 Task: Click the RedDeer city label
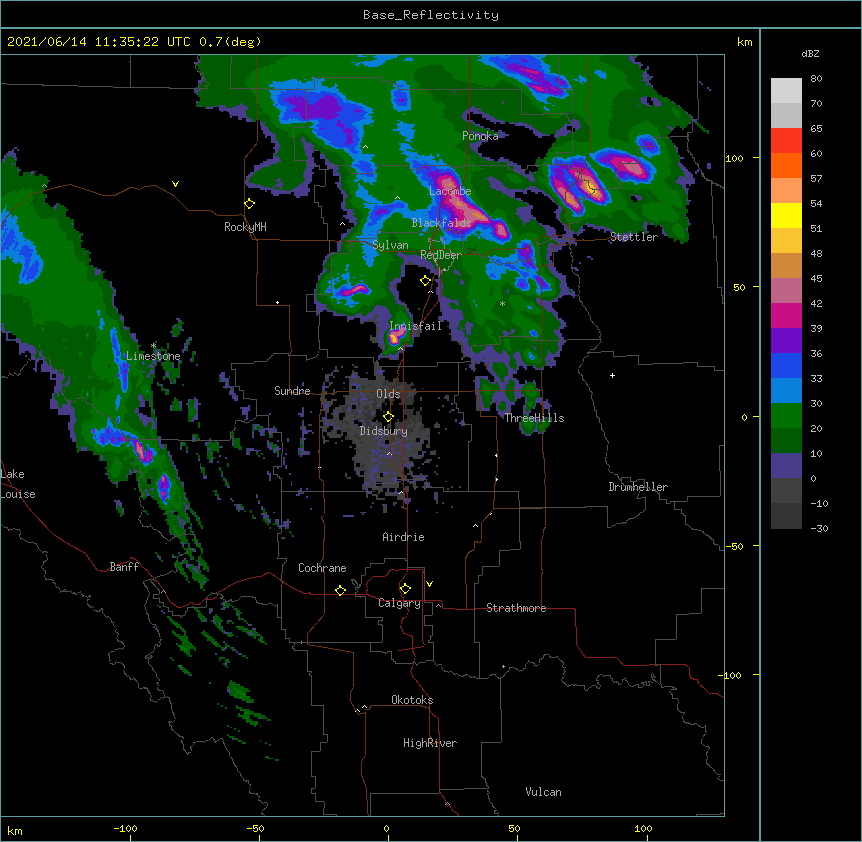tap(441, 255)
